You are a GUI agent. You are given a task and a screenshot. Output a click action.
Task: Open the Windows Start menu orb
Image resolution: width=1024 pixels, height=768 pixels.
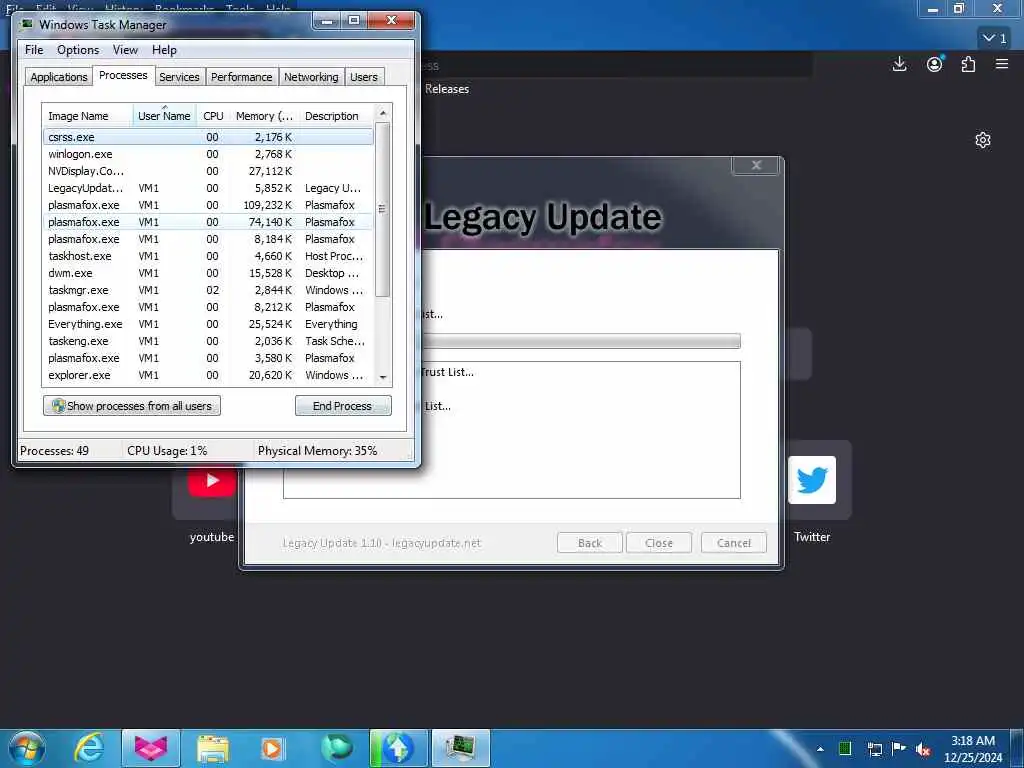[x=26, y=748]
